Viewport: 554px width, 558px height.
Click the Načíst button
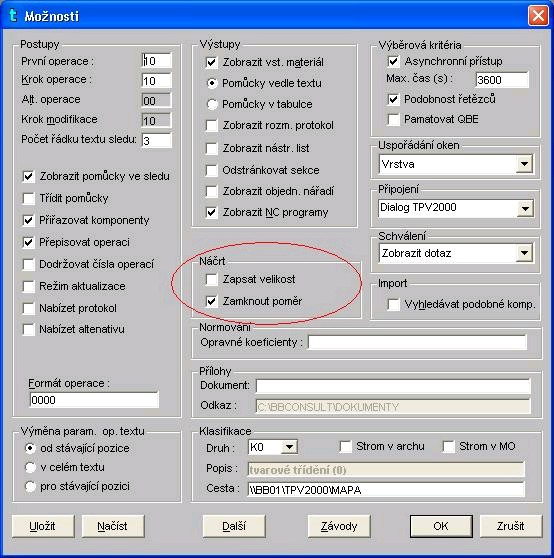[x=113, y=526]
